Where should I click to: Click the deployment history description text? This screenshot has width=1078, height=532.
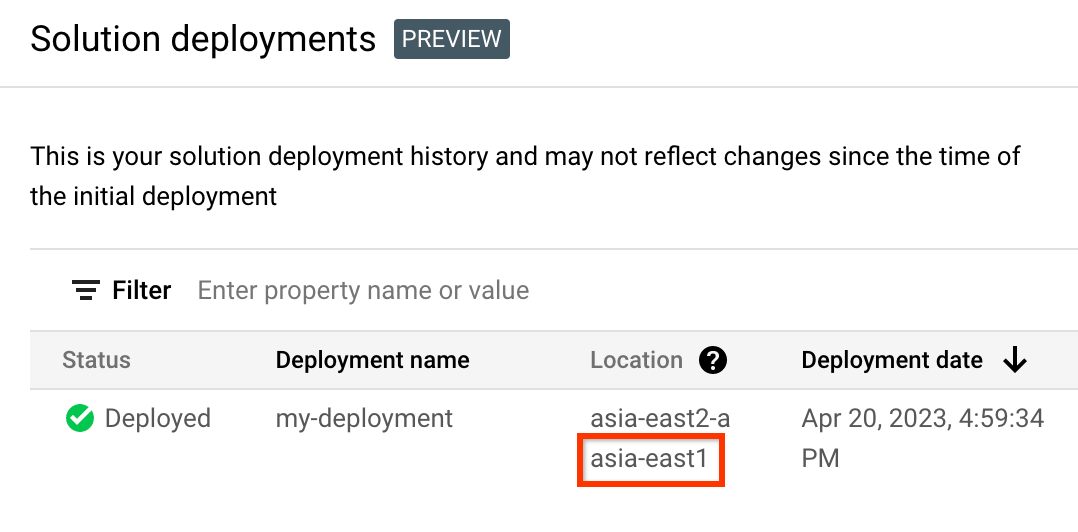click(x=525, y=157)
